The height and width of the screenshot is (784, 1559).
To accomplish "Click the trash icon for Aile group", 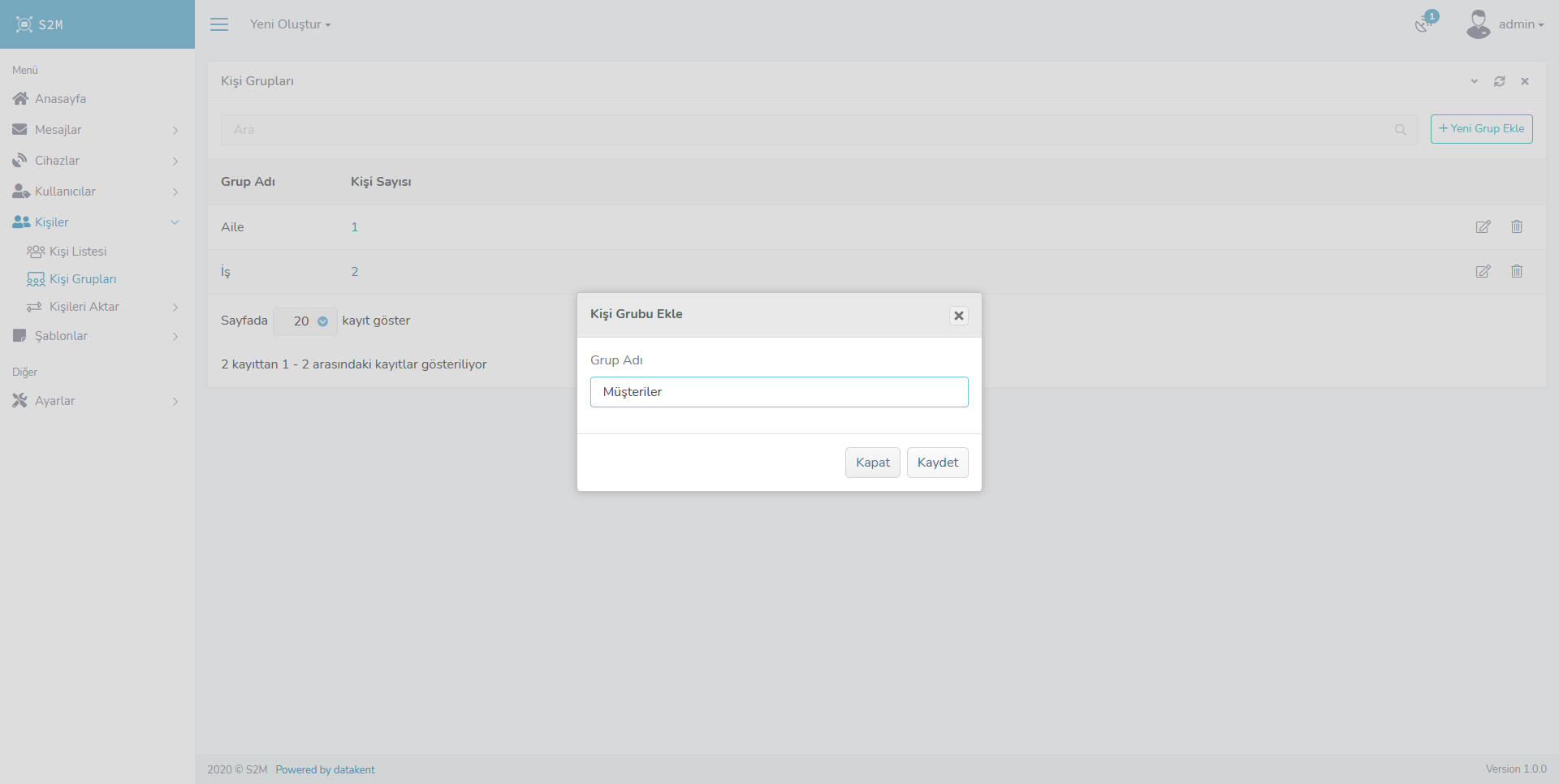I will point(1516,227).
